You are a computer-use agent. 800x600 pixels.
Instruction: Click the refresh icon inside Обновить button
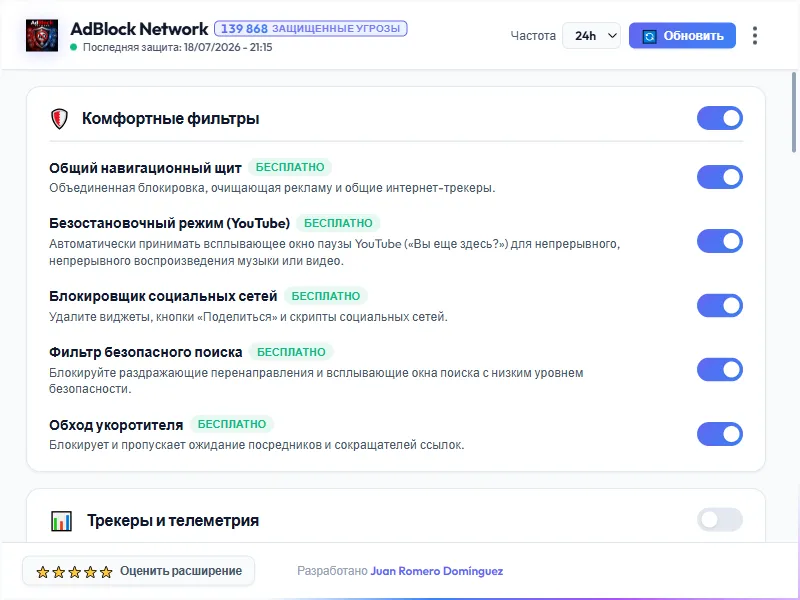point(649,36)
